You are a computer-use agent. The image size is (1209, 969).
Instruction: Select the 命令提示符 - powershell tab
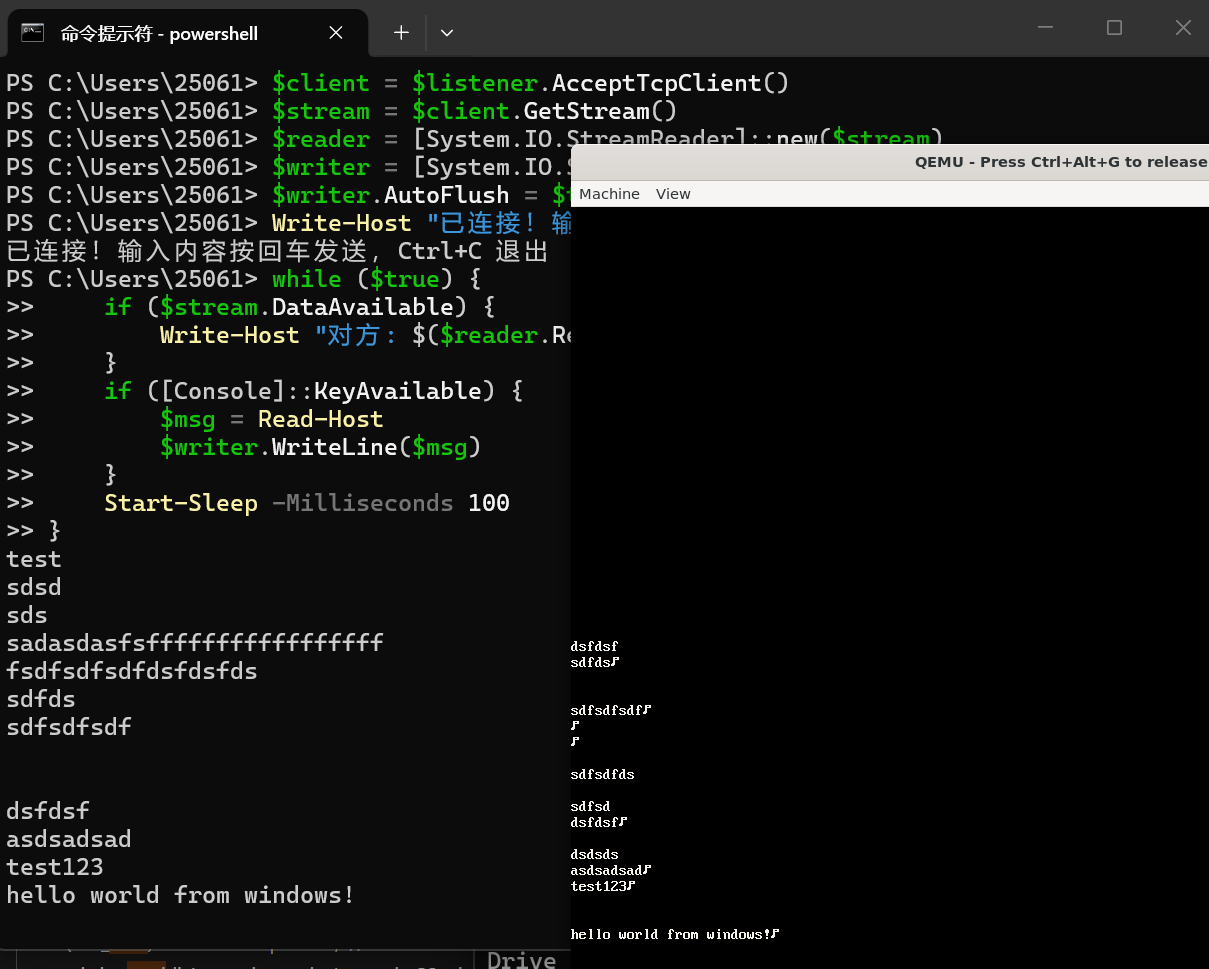pos(160,34)
